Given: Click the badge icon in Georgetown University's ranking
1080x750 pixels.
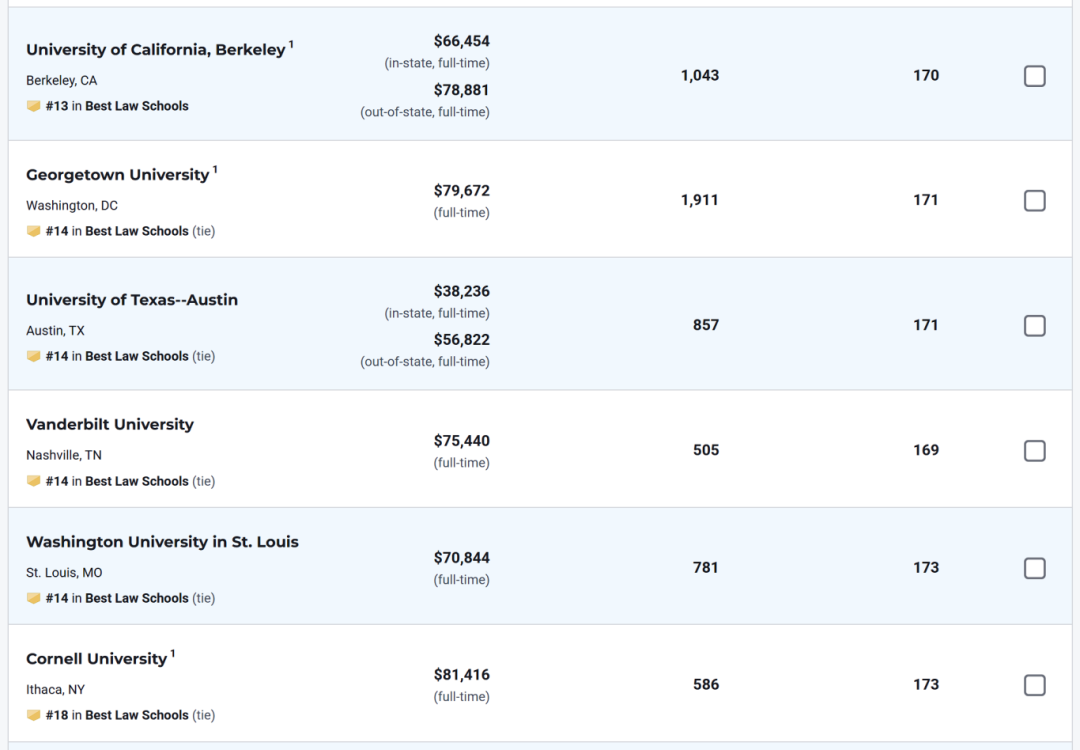Looking at the screenshot, I should pyautogui.click(x=34, y=231).
